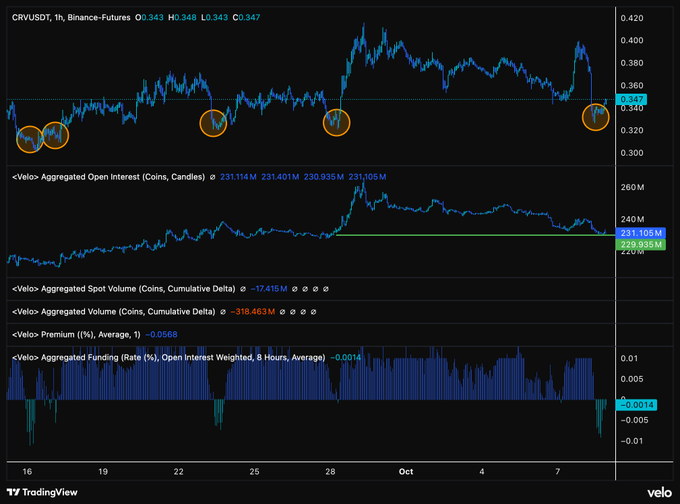Click the 231.401M open interest legend value

[280, 177]
